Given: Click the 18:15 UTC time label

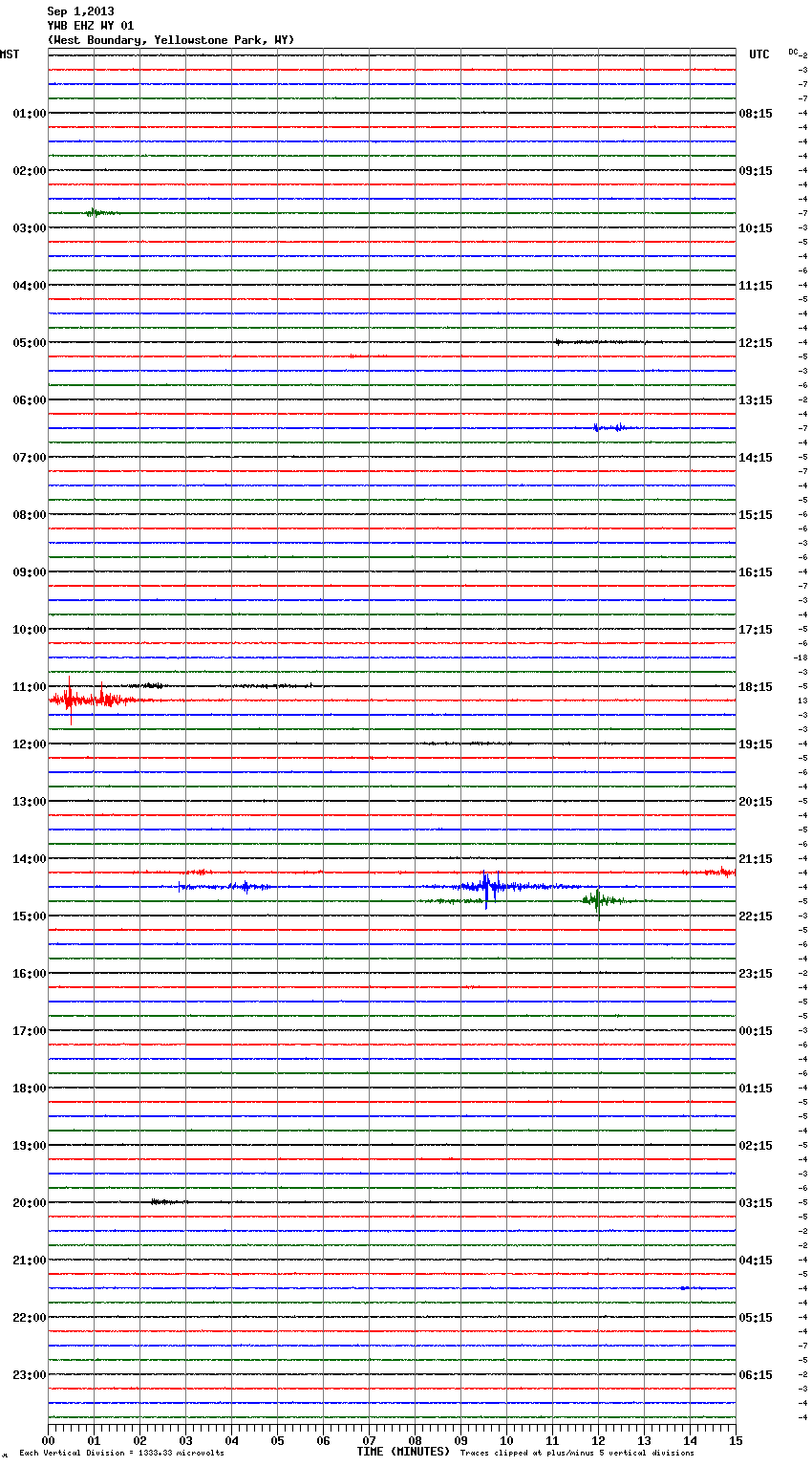Looking at the screenshot, I should [x=756, y=687].
